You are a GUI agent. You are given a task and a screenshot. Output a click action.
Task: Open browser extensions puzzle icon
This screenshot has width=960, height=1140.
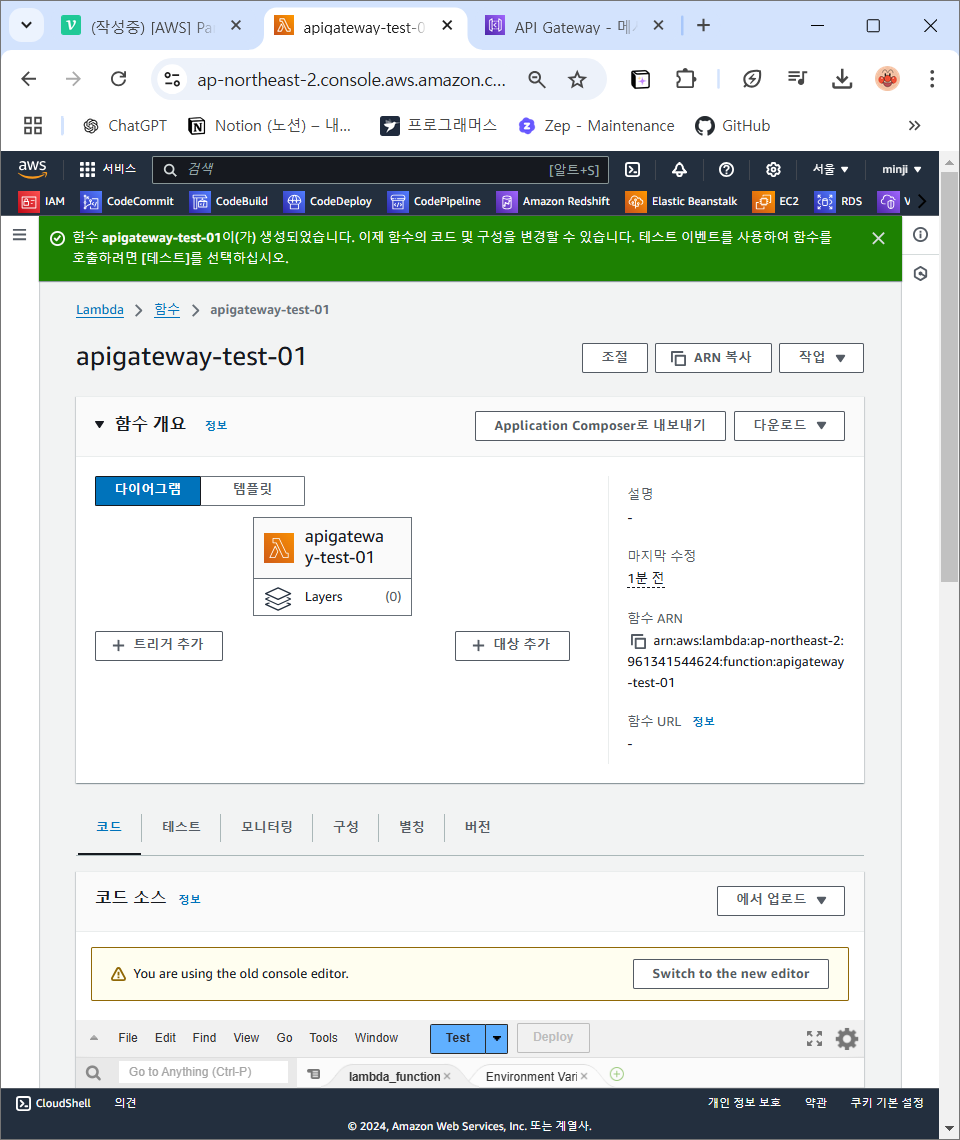click(685, 79)
